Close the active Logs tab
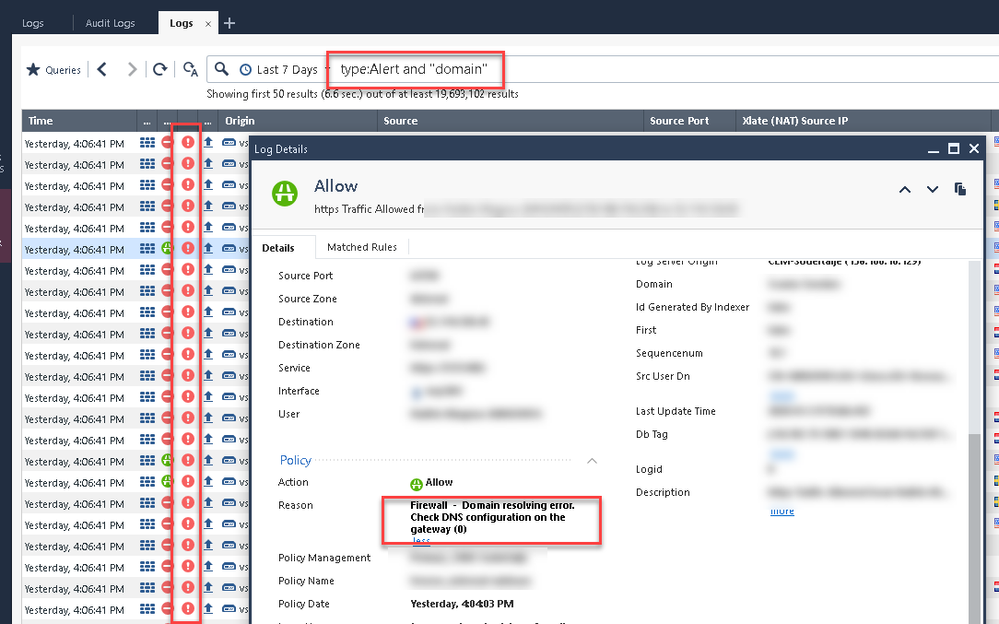The image size is (999, 624). [207, 23]
